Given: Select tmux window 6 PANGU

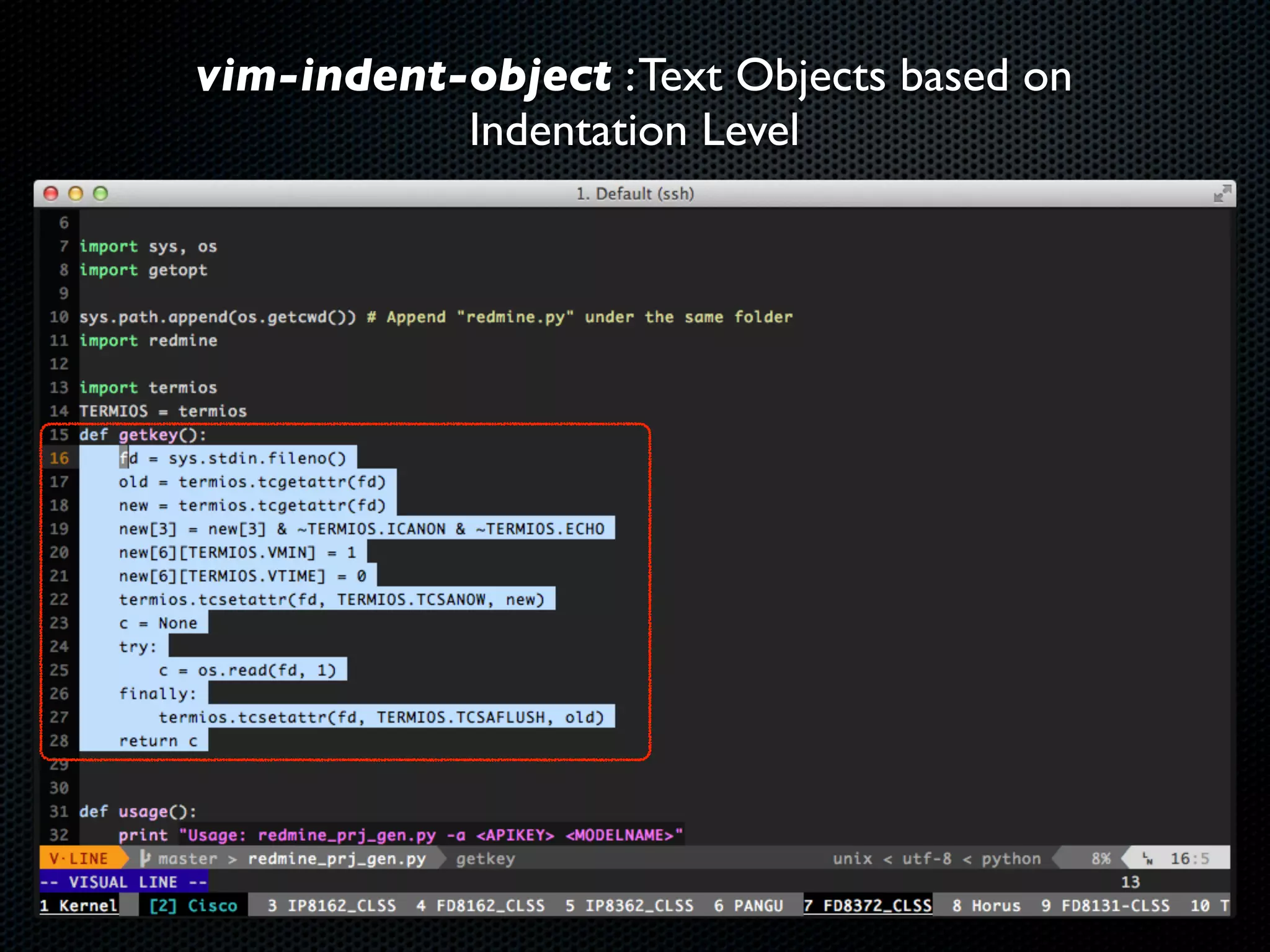Looking at the screenshot, I should [748, 906].
